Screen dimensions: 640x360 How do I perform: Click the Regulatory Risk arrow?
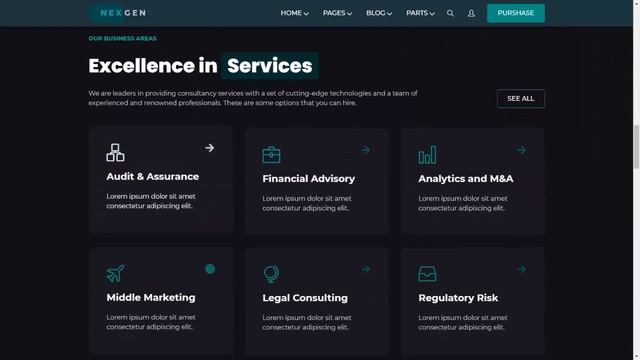(522, 269)
